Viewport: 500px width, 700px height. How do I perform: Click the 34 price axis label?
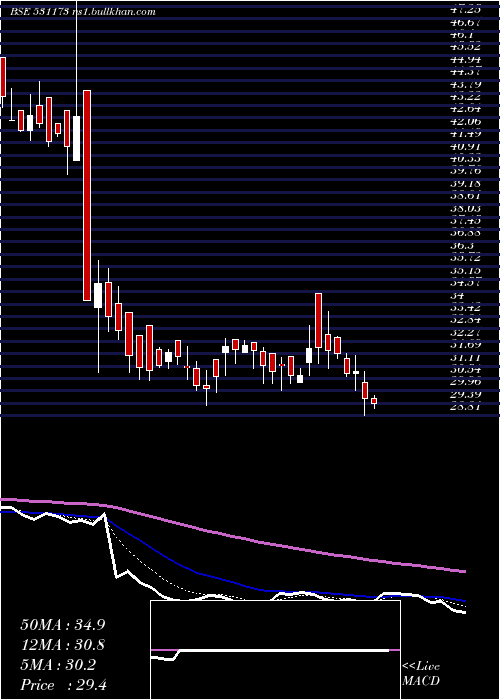pos(458,296)
